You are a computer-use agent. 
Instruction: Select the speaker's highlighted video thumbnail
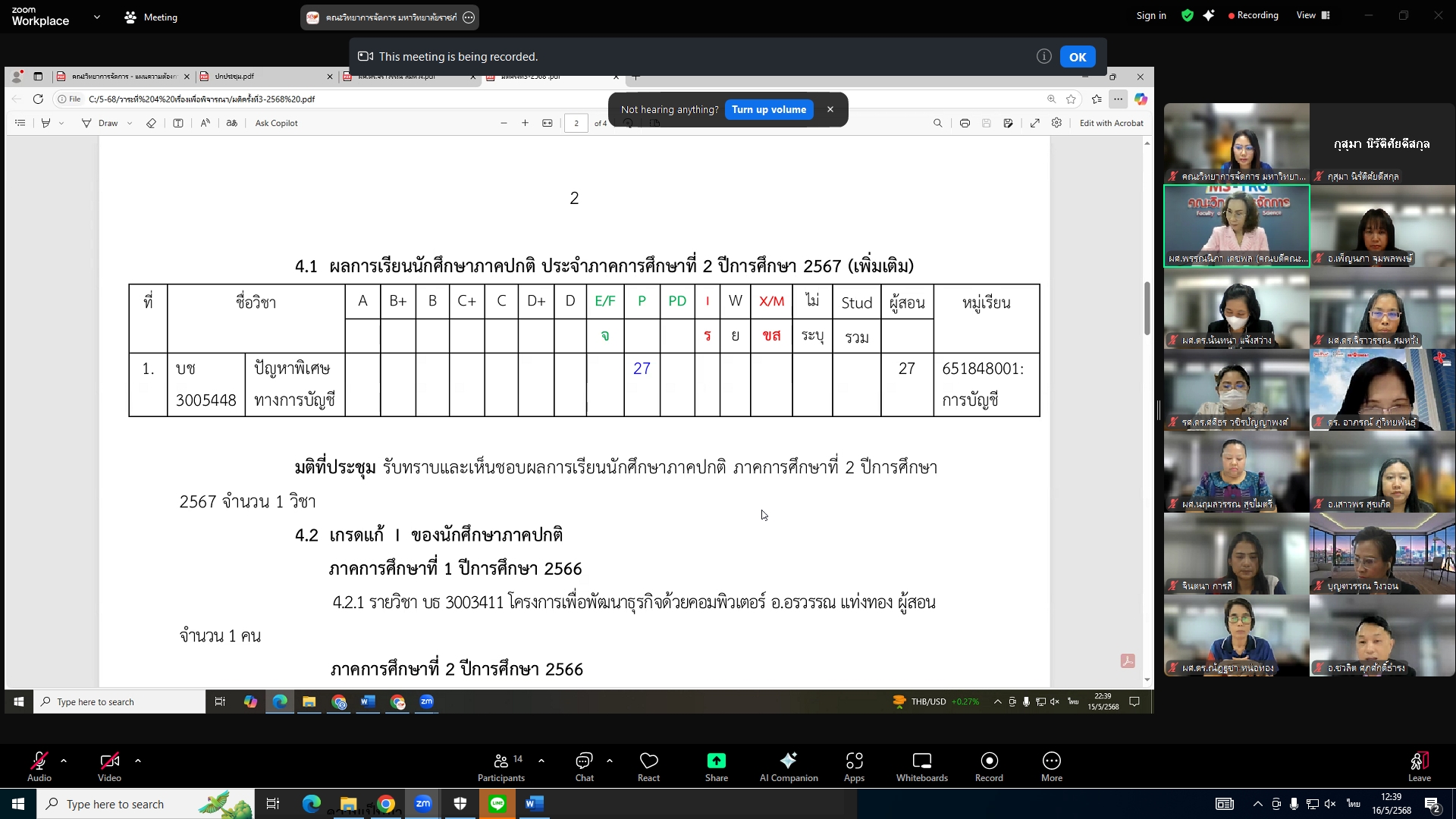pyautogui.click(x=1236, y=226)
